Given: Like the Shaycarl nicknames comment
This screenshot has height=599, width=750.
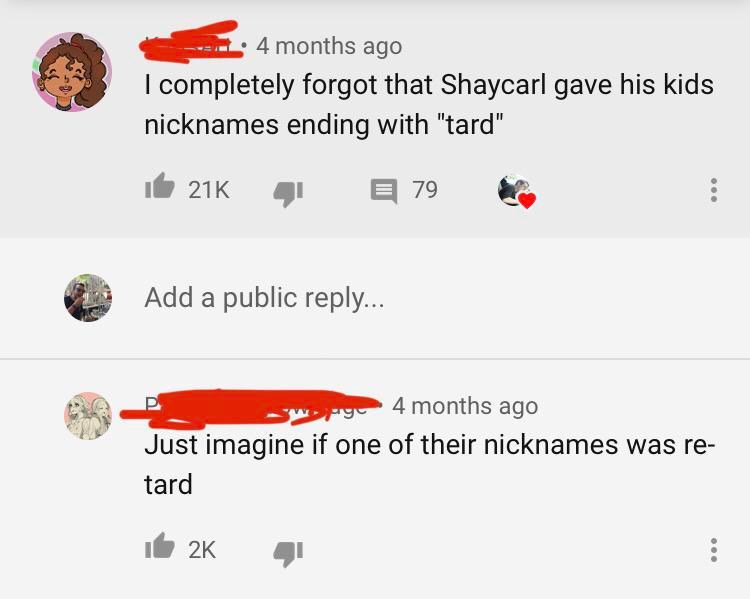Looking at the screenshot, I should 159,186.
